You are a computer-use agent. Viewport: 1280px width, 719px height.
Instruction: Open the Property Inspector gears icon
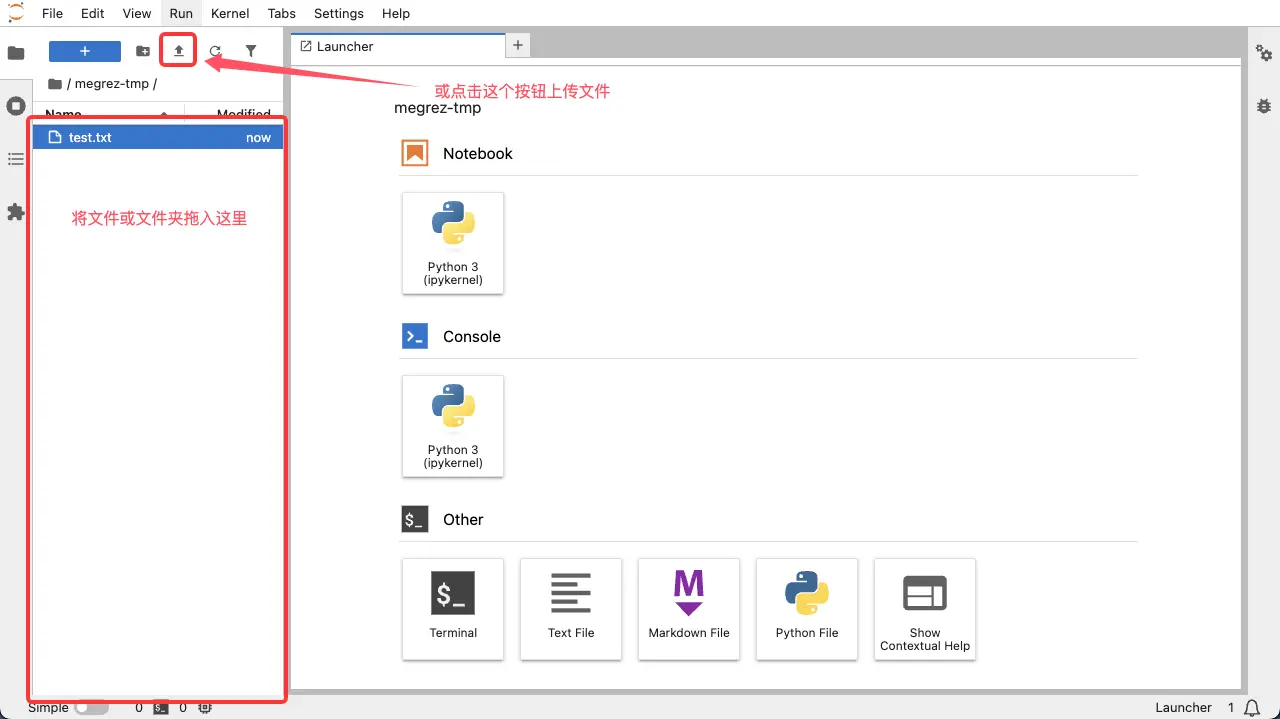[x=1263, y=52]
